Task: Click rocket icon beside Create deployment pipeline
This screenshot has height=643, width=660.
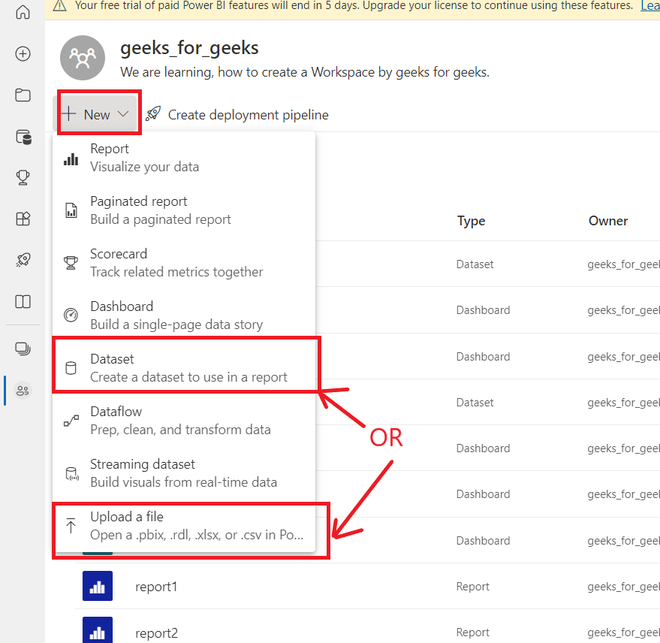Action: (x=153, y=114)
